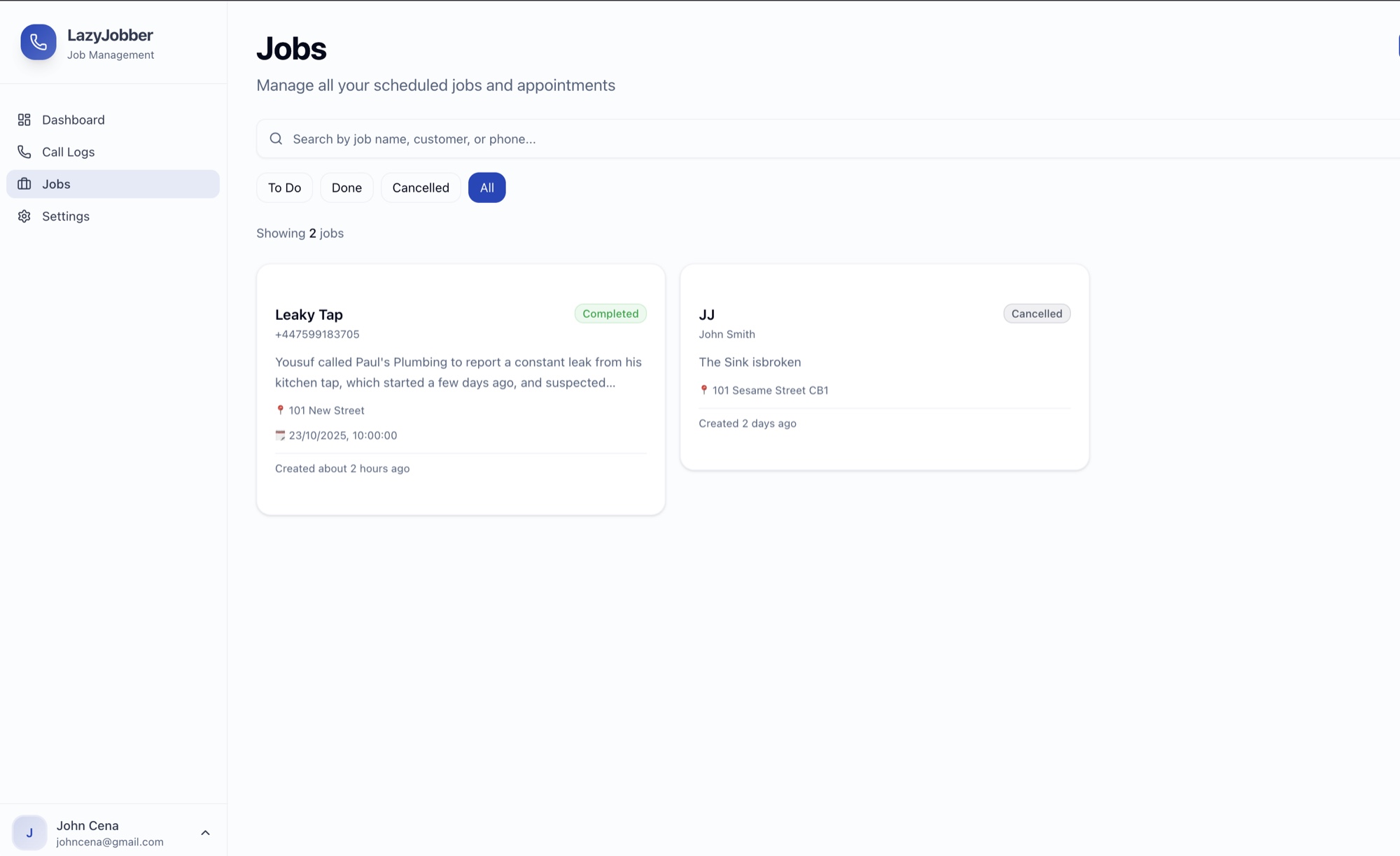Switch filter to Done jobs
This screenshot has width=1400, height=856.
click(346, 187)
